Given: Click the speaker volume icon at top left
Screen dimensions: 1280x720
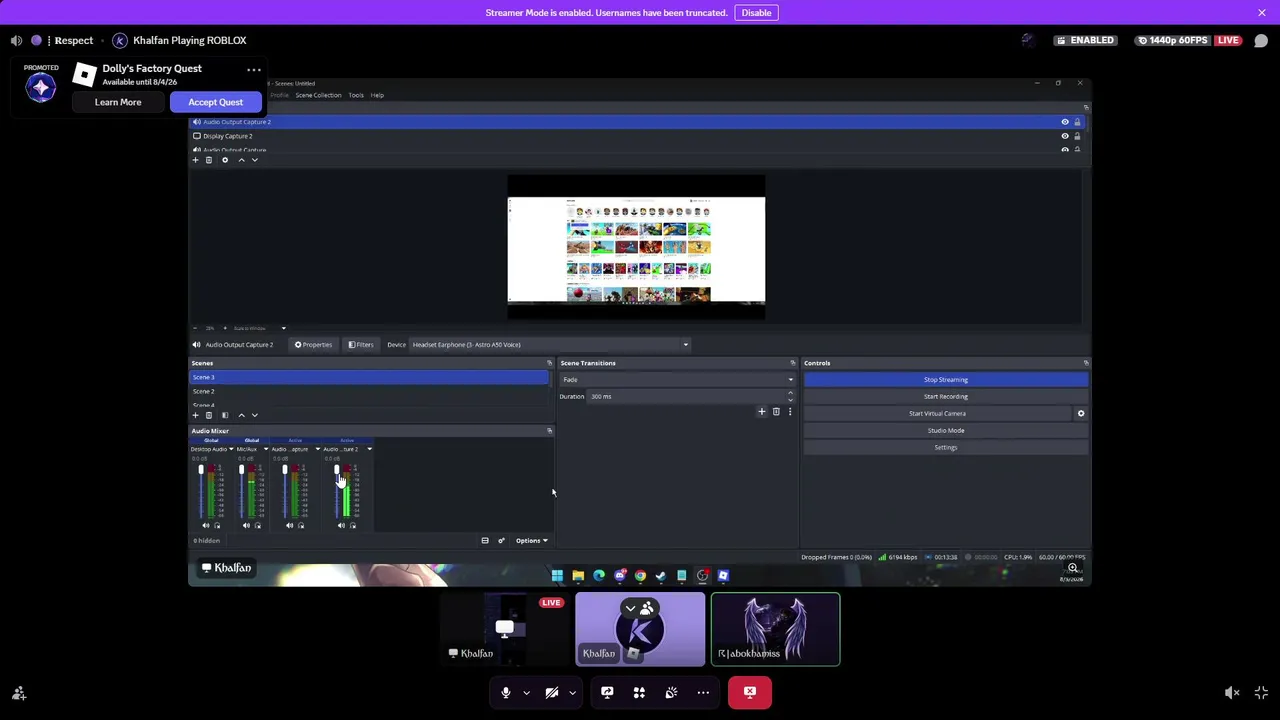Looking at the screenshot, I should pyautogui.click(x=16, y=40).
